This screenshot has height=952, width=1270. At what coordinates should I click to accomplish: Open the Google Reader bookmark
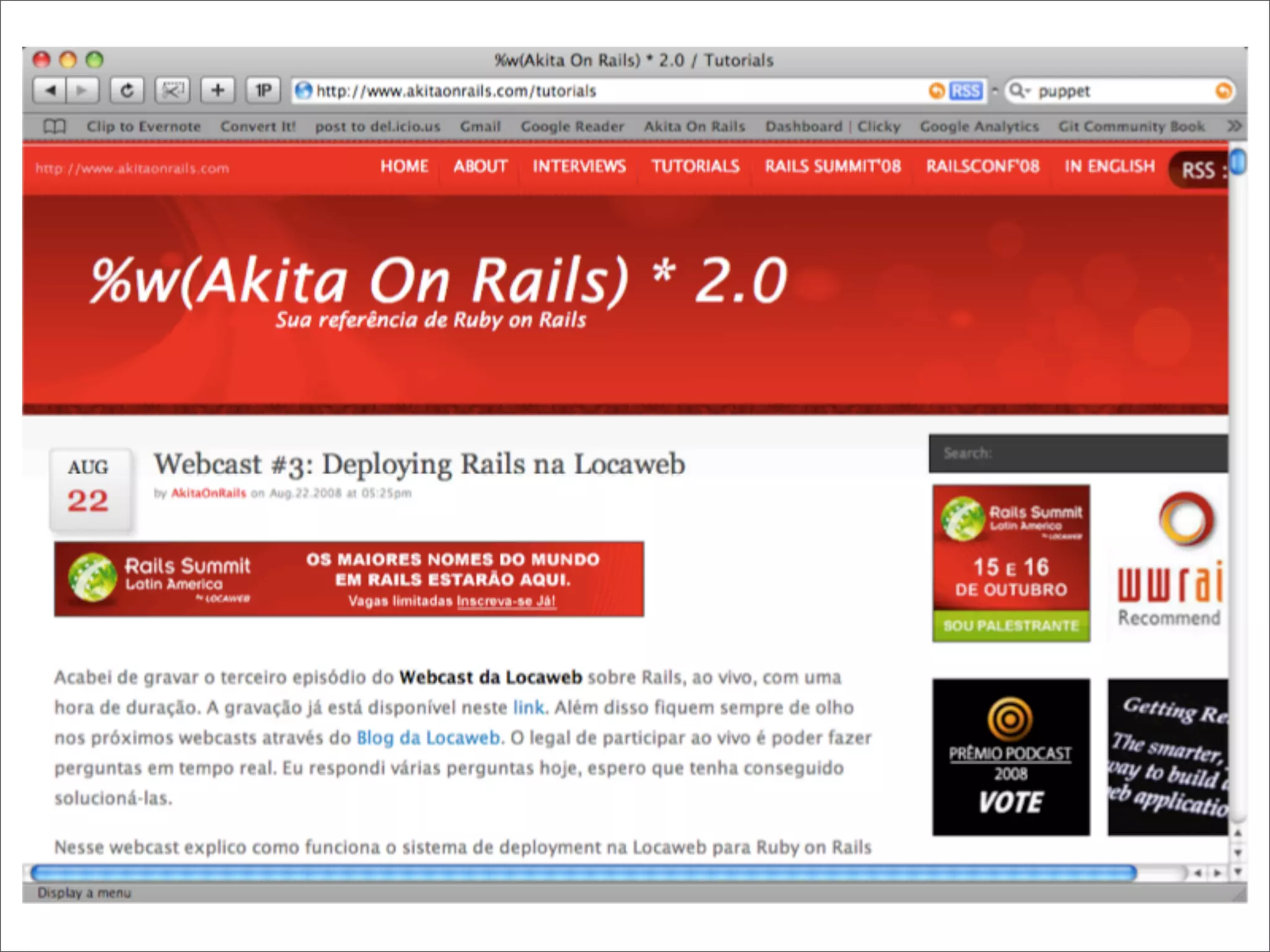click(572, 126)
